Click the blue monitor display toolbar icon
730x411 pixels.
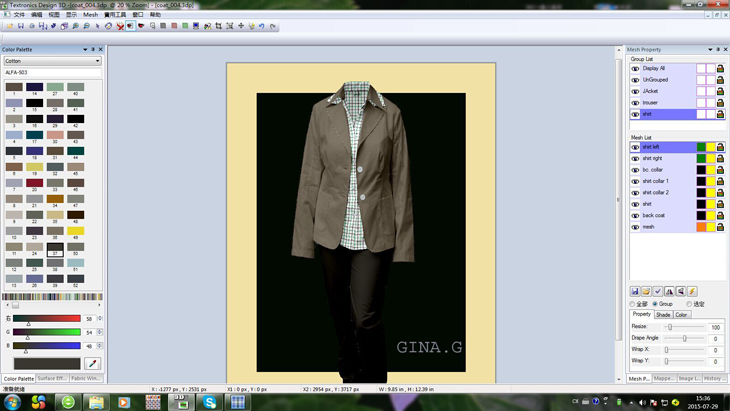196,26
